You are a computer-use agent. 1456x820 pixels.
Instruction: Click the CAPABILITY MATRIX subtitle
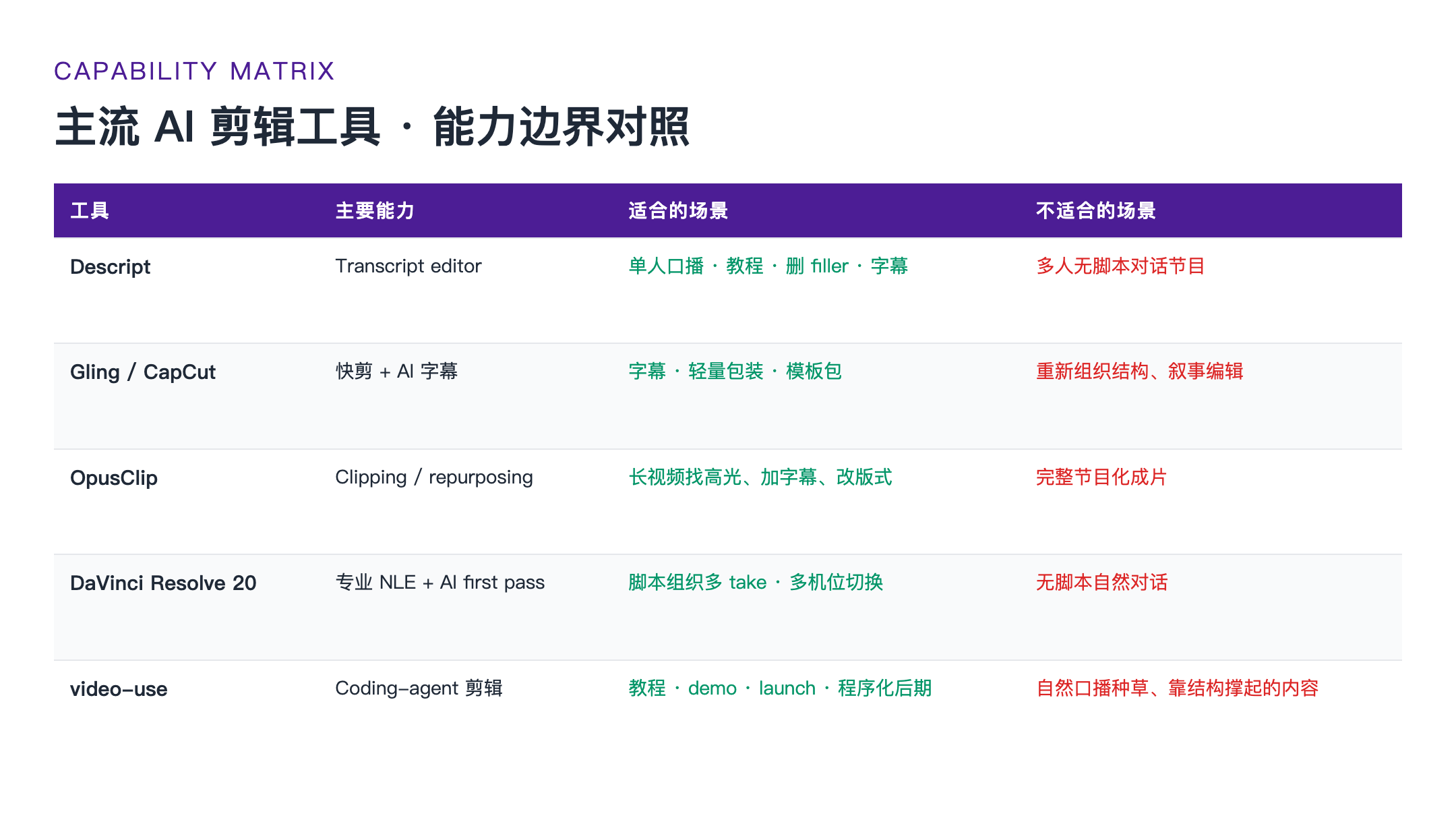(194, 71)
